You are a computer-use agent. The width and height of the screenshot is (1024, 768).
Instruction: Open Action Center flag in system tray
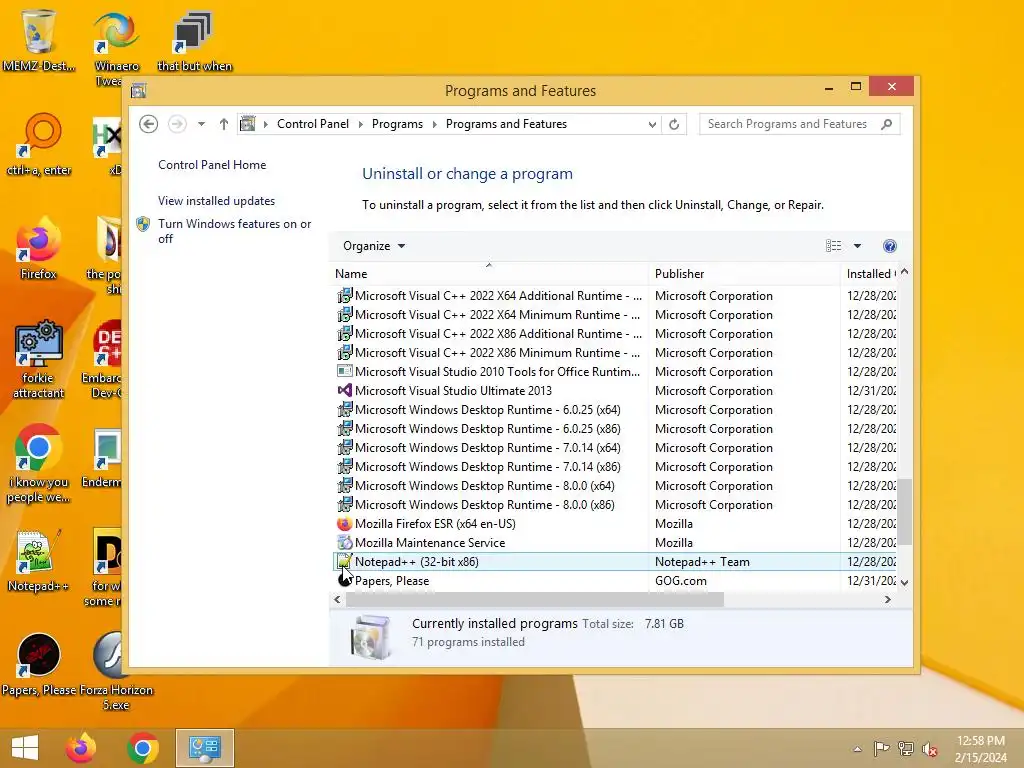[x=882, y=749]
